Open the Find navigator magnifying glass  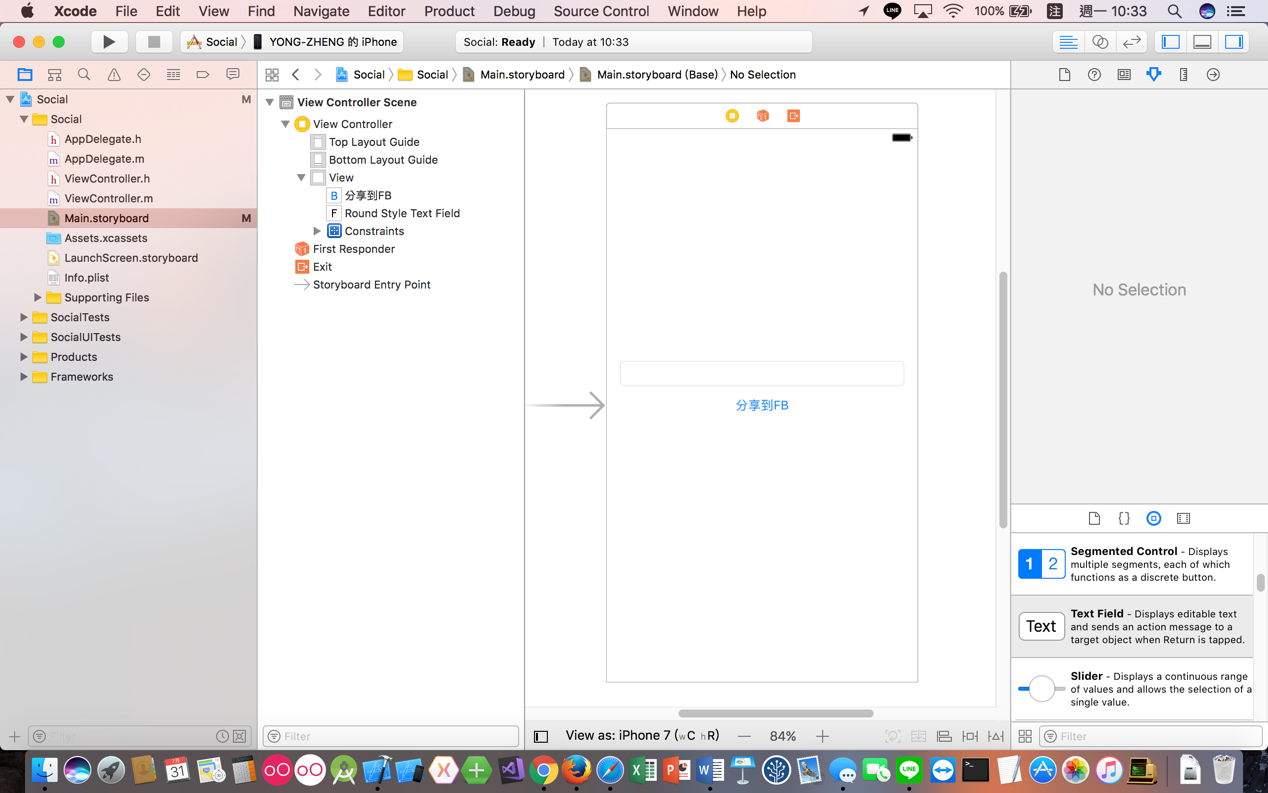(84, 74)
